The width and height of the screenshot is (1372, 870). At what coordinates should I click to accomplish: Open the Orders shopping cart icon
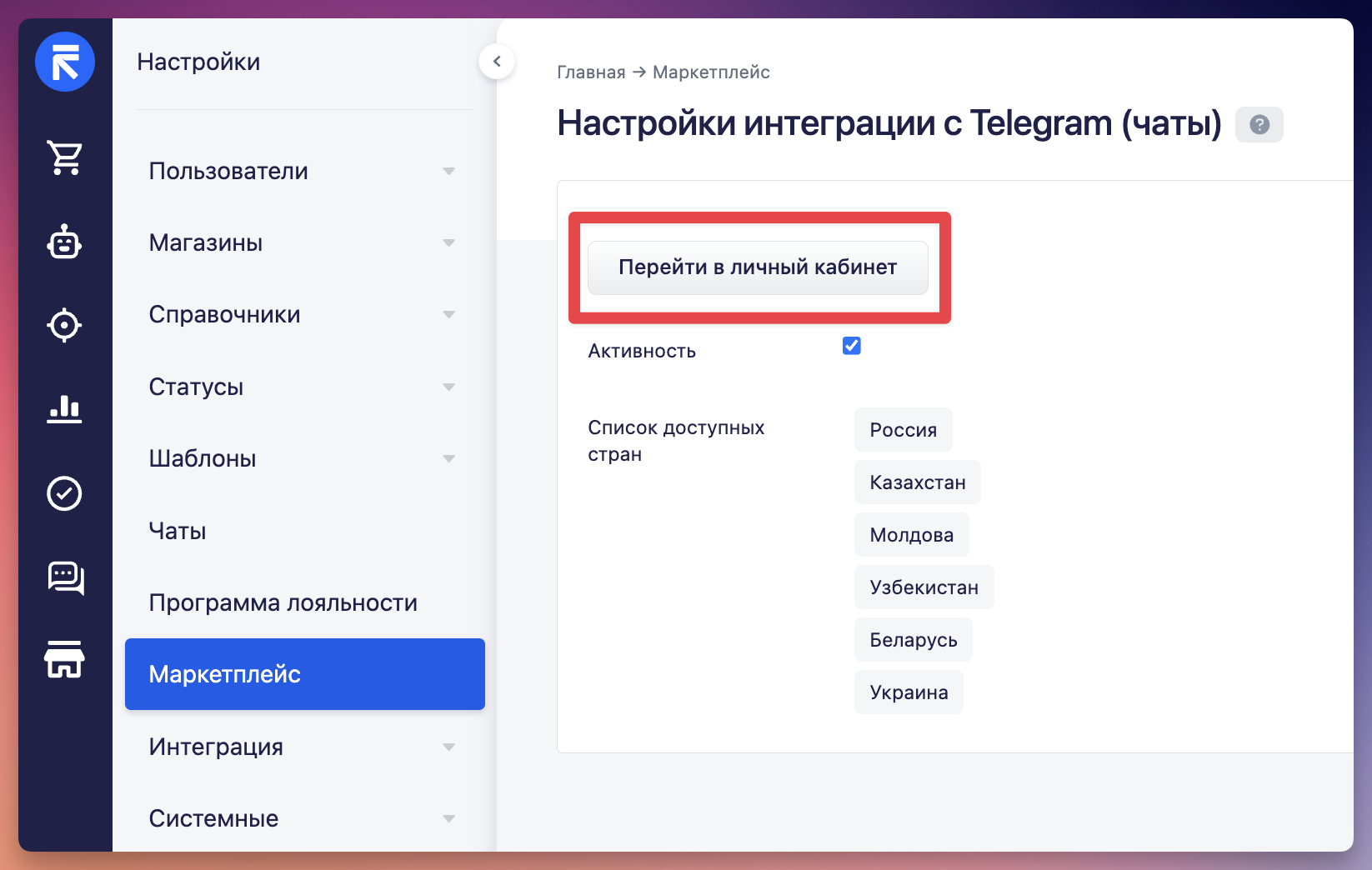65,157
